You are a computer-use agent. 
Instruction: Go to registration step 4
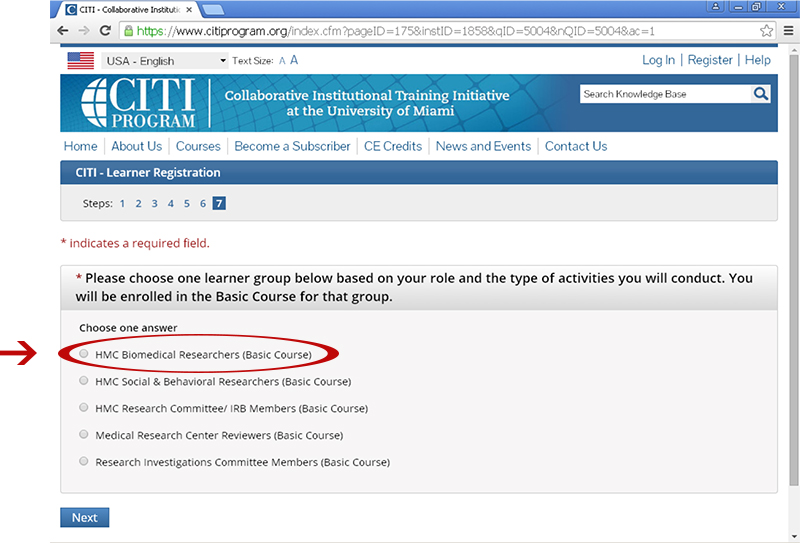[x=170, y=204]
